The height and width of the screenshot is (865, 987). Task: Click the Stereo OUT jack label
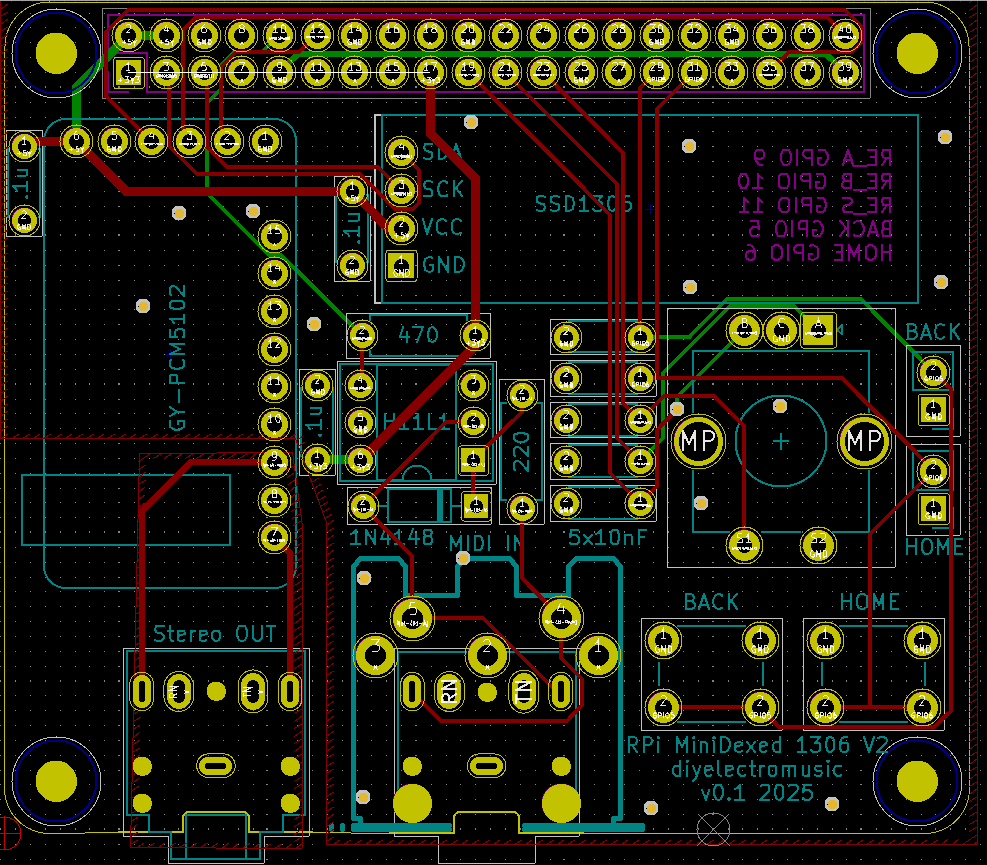pos(214,633)
